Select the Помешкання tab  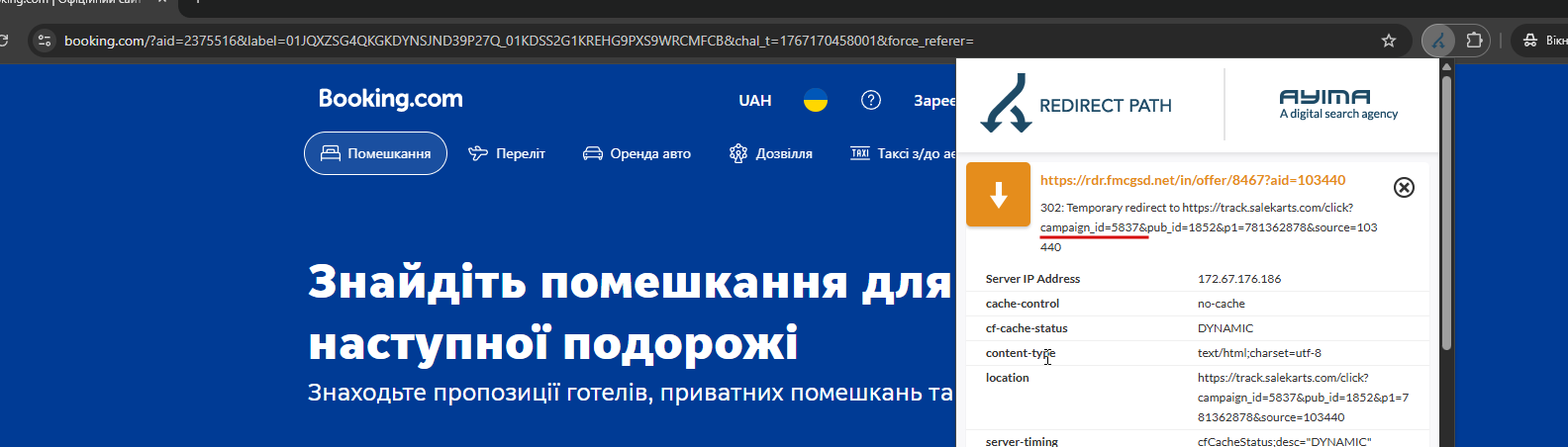(x=375, y=153)
